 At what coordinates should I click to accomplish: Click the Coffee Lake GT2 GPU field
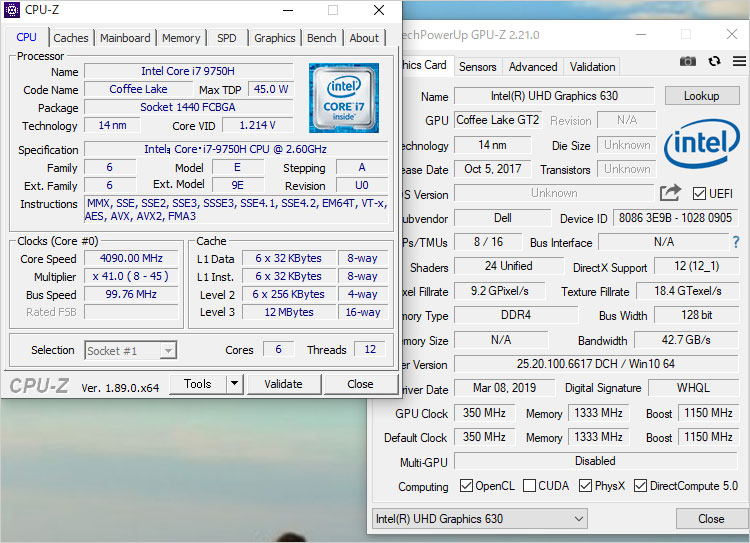tap(498, 120)
